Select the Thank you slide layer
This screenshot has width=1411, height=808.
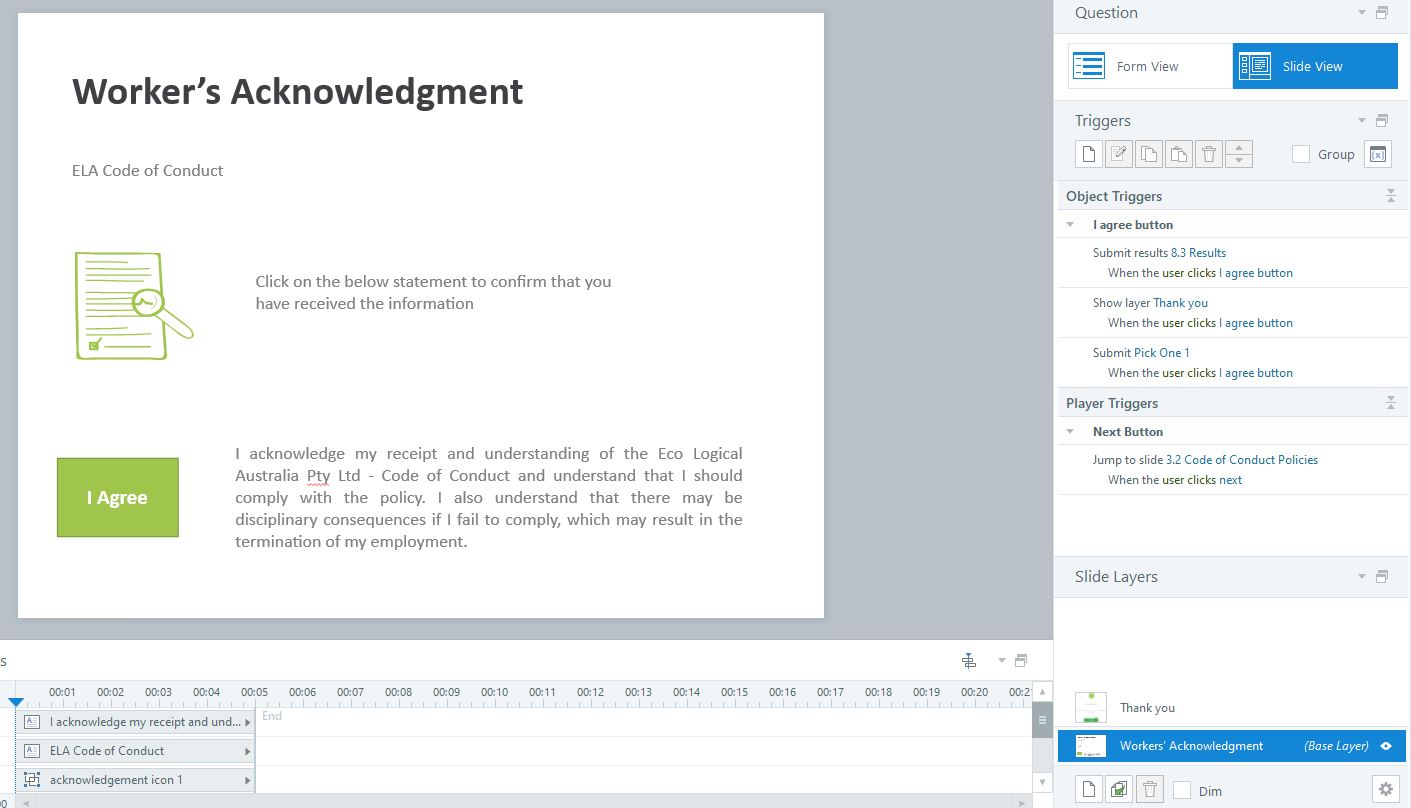tap(1232, 707)
